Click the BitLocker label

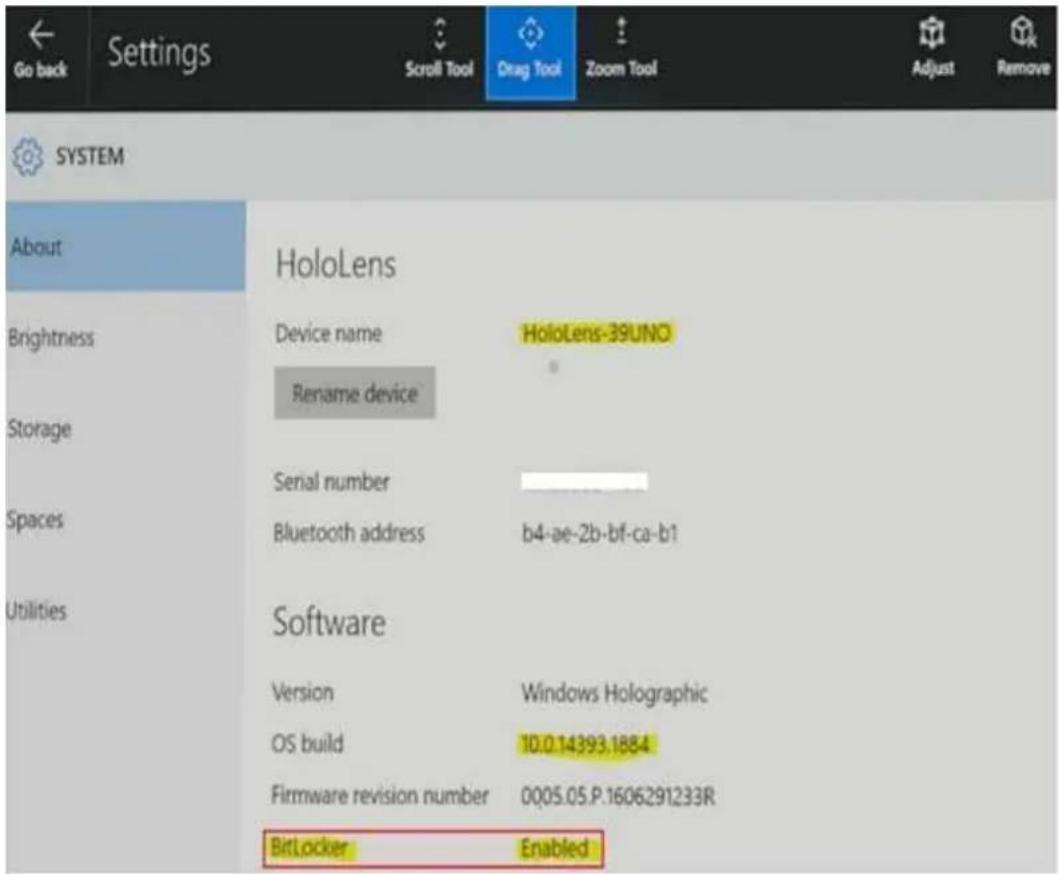coord(309,846)
